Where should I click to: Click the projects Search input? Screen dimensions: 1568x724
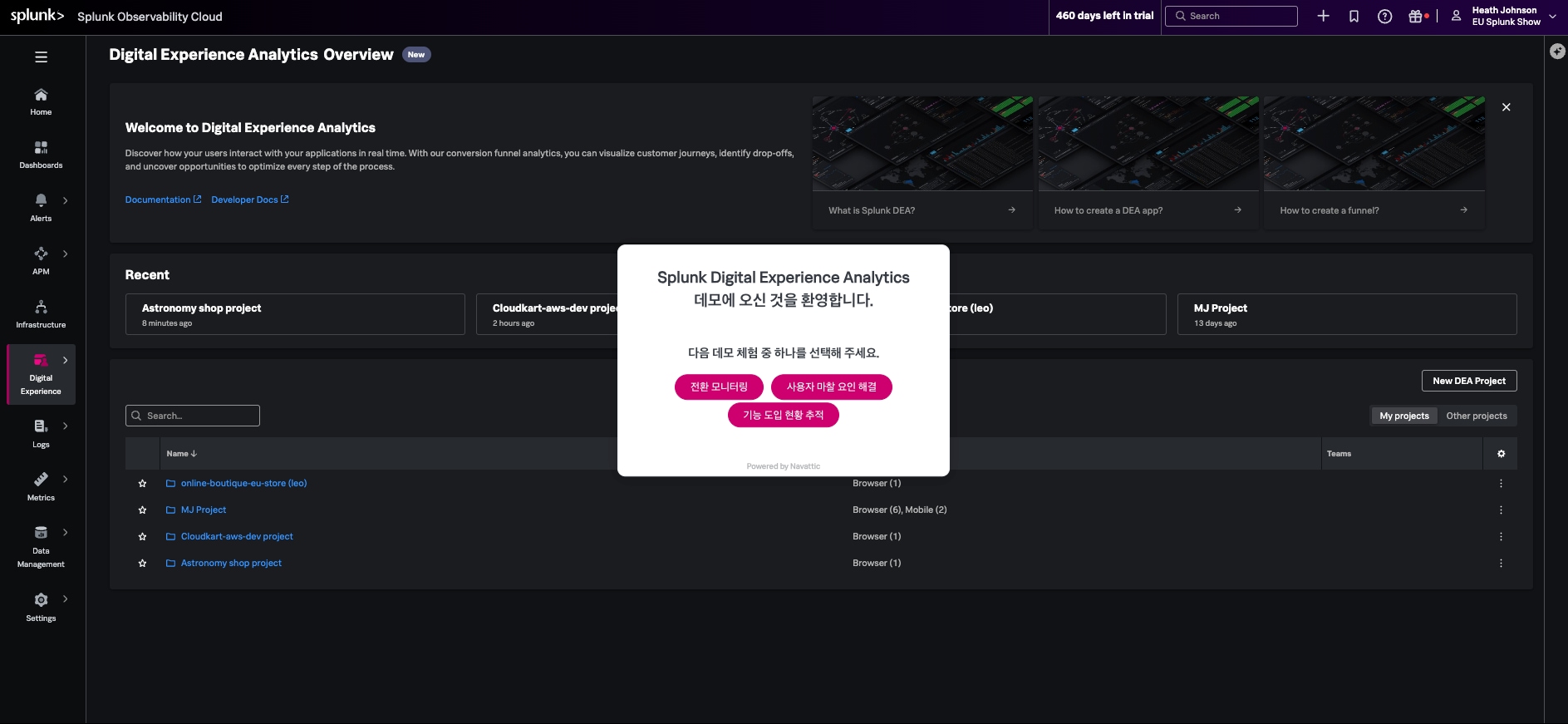click(x=193, y=416)
